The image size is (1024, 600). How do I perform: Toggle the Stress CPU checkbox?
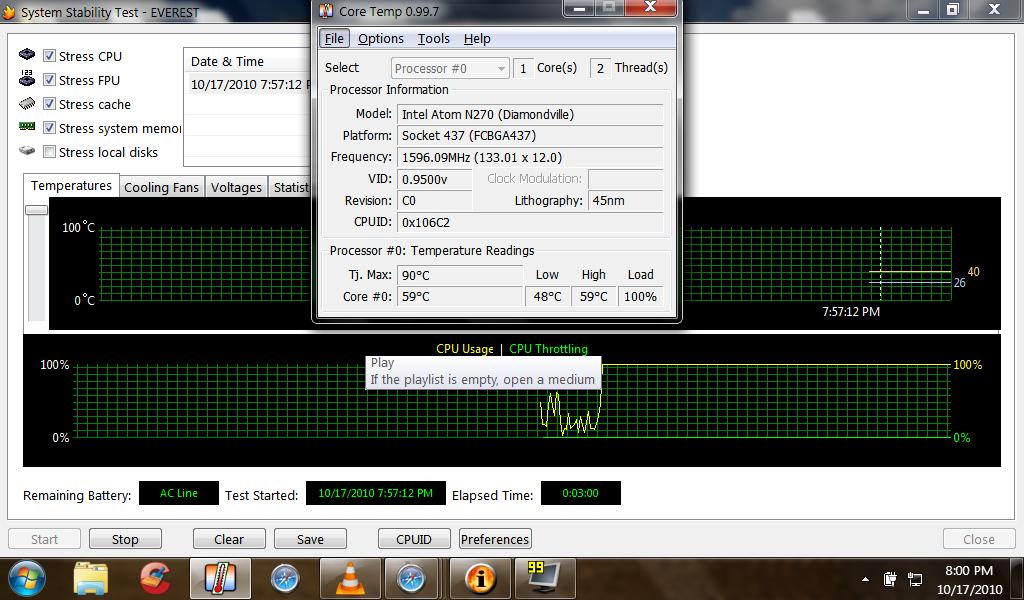click(x=49, y=55)
